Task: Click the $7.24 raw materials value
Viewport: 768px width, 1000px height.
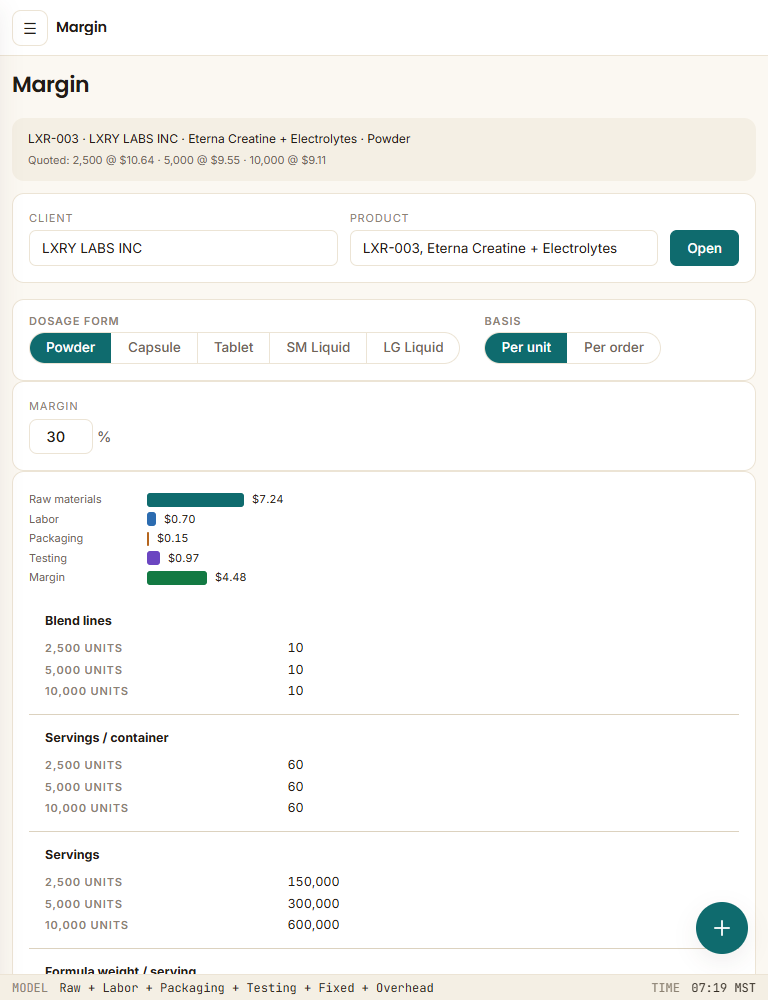Action: point(267,499)
